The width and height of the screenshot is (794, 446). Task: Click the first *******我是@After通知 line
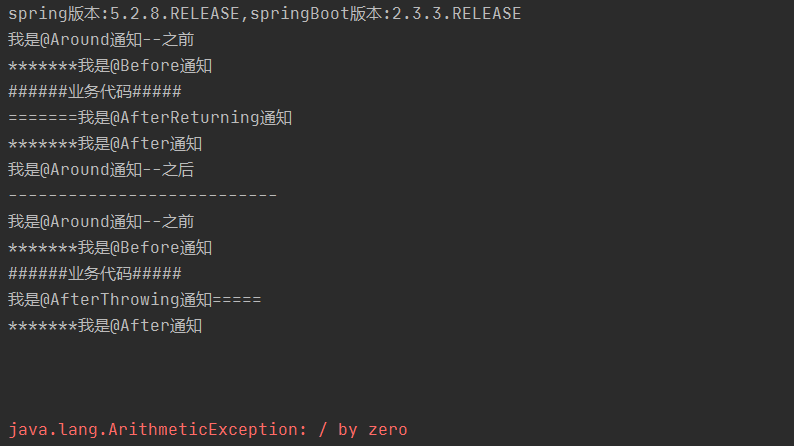tap(105, 144)
